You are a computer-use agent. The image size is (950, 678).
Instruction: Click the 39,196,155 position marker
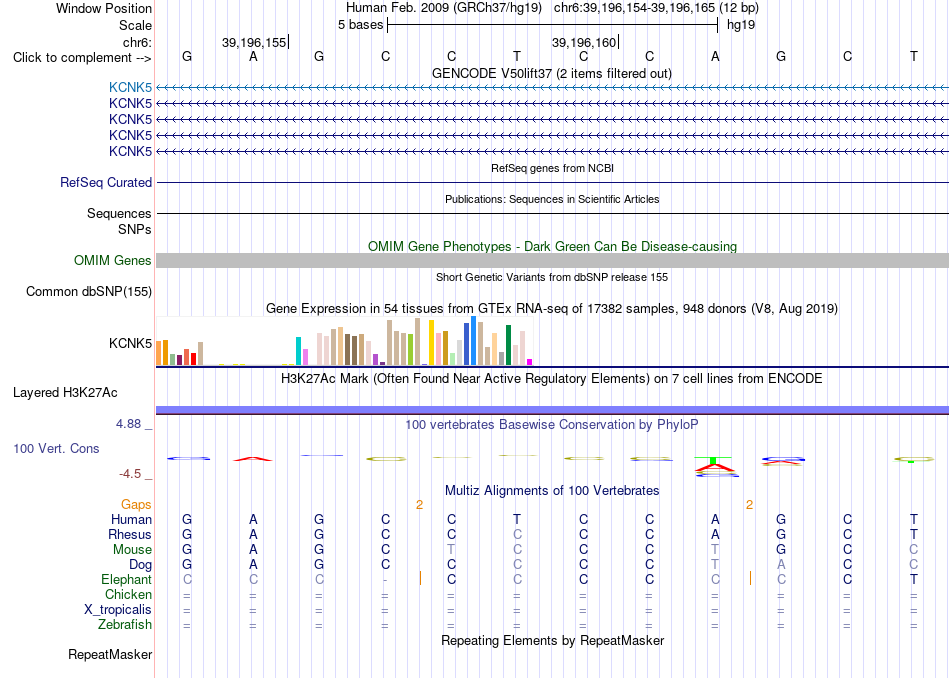254,42
